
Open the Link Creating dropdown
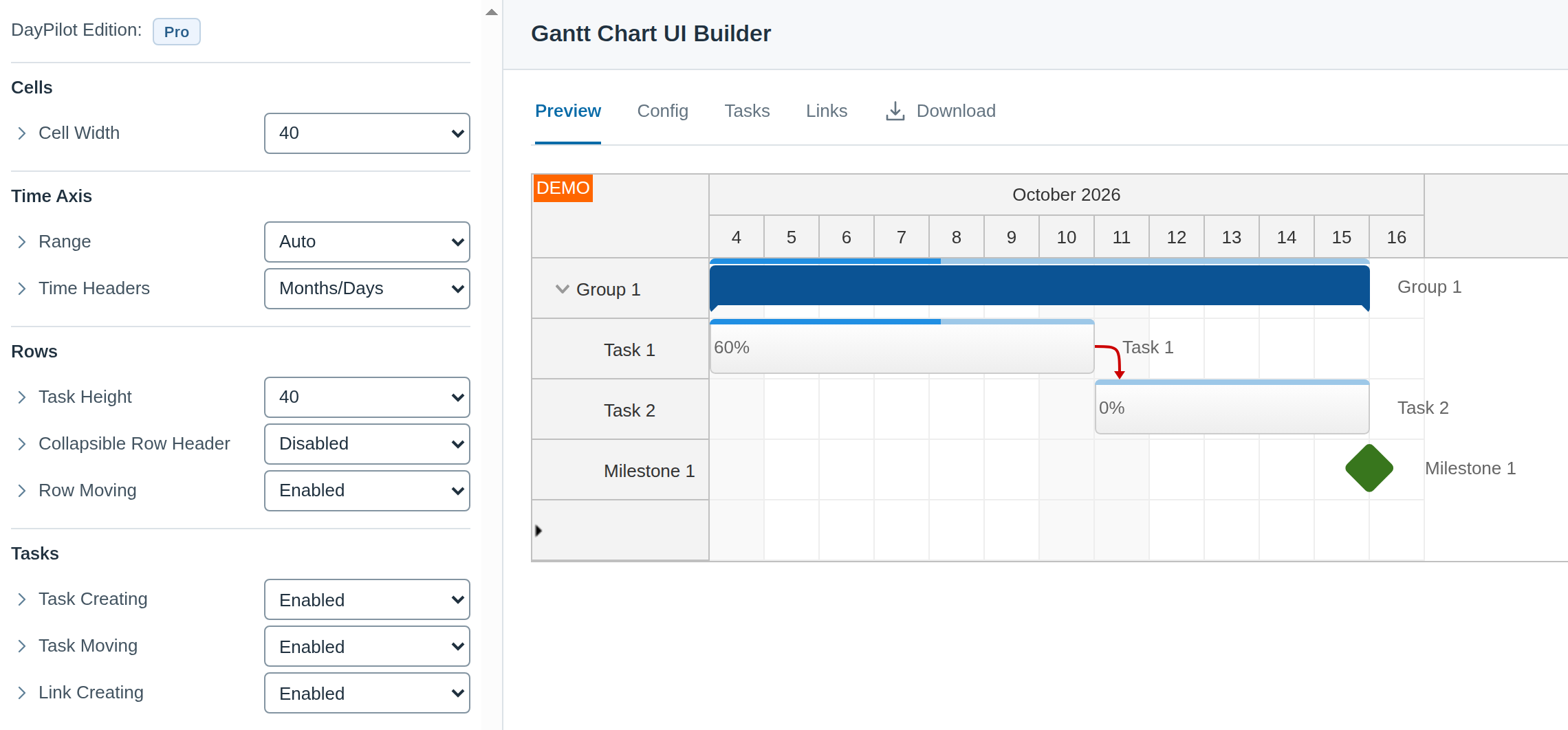pyautogui.click(x=367, y=693)
